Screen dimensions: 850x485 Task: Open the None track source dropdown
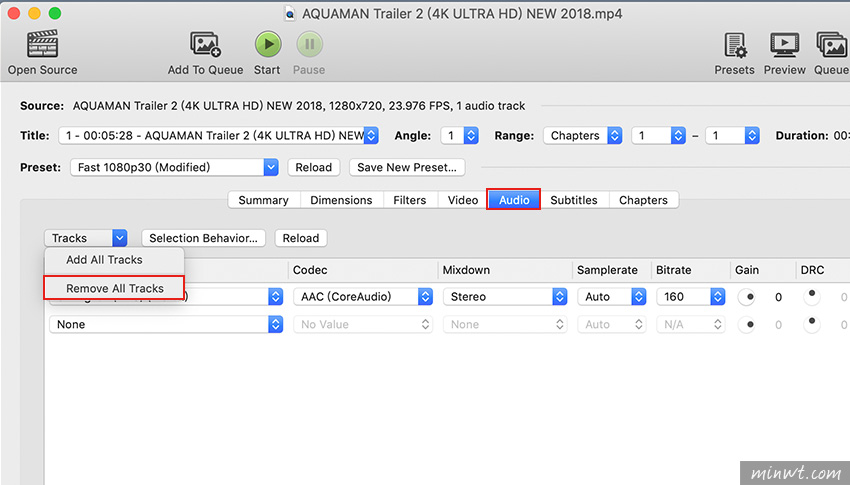(166, 324)
